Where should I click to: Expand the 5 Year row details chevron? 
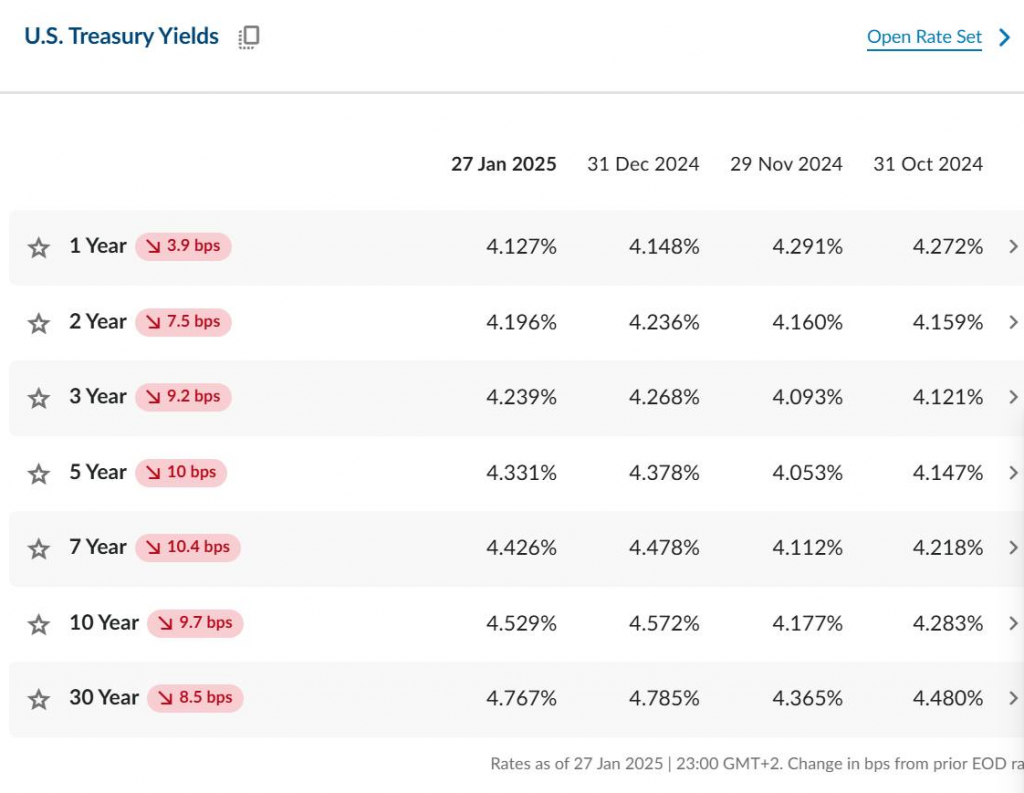[x=1013, y=473]
